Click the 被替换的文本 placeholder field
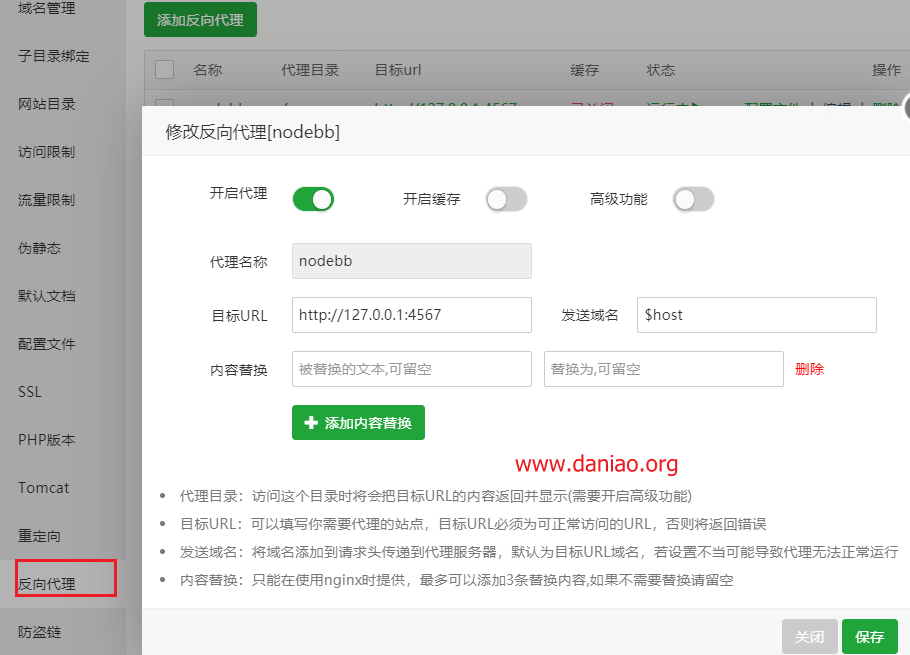910x655 pixels. point(411,369)
